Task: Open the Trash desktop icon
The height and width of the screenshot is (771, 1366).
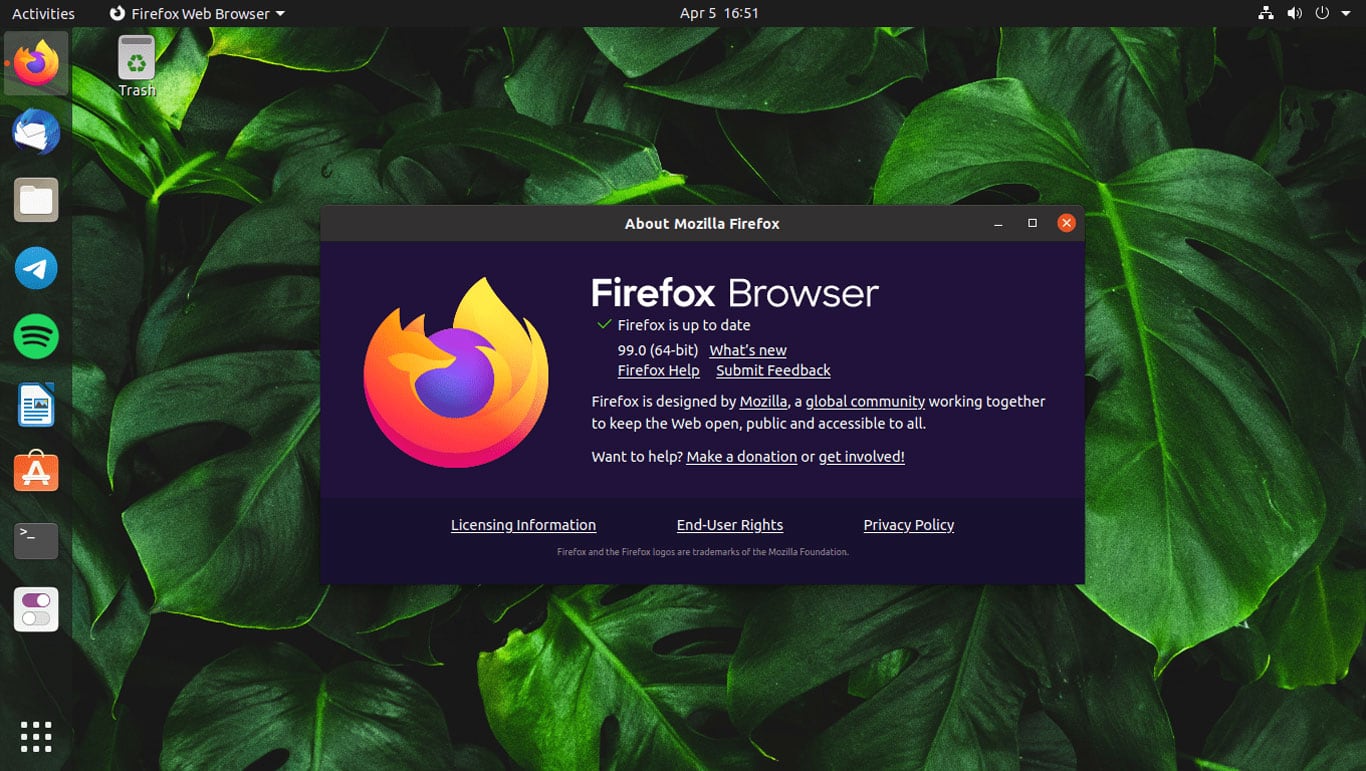Action: coord(137,66)
